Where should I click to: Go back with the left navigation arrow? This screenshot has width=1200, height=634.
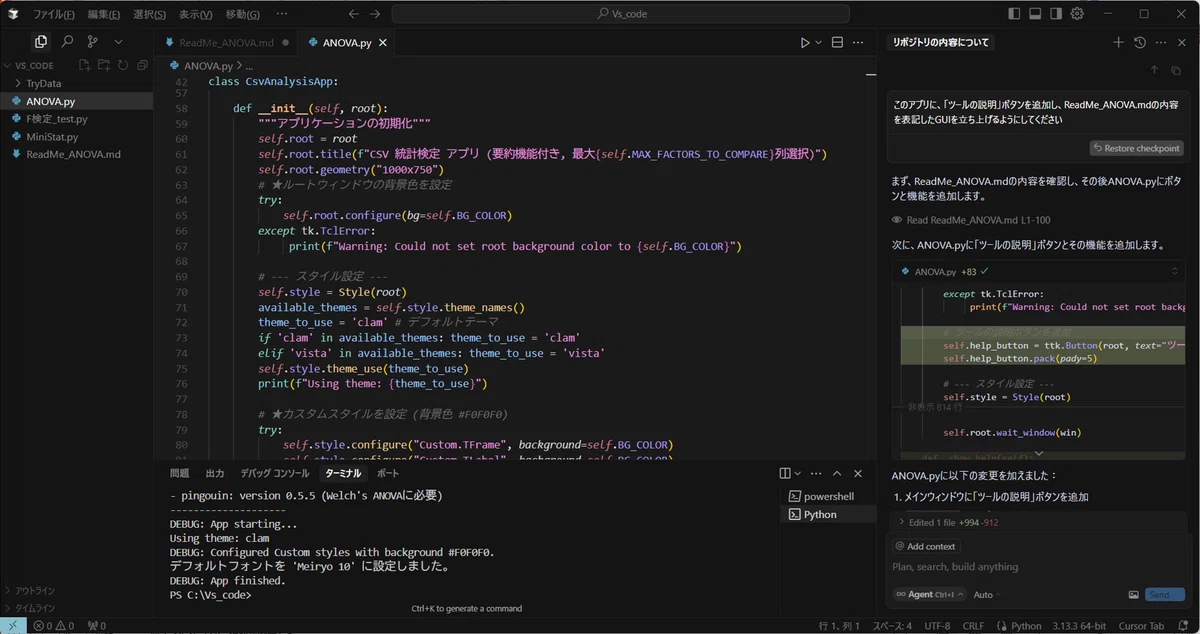pyautogui.click(x=354, y=14)
